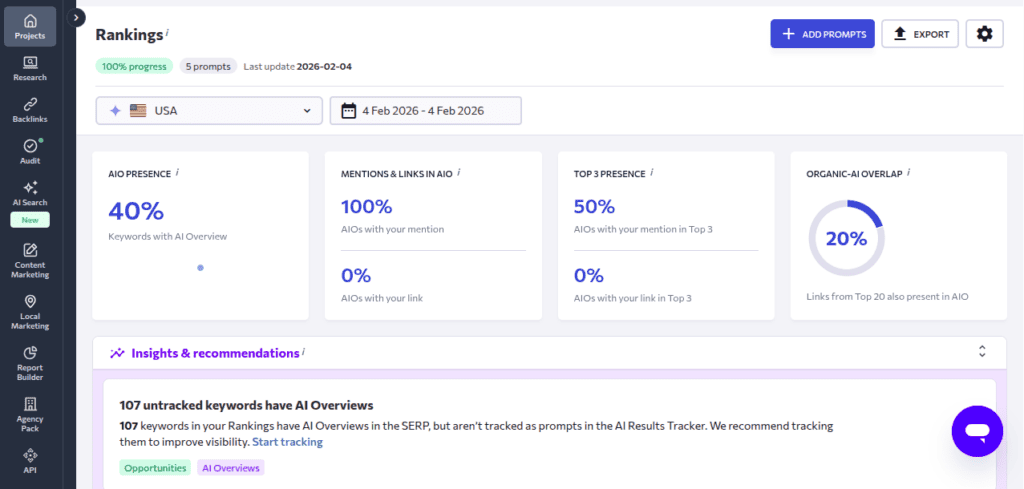Go to Backlinks in the sidebar
This screenshot has height=489, width=1024.
coord(30,110)
